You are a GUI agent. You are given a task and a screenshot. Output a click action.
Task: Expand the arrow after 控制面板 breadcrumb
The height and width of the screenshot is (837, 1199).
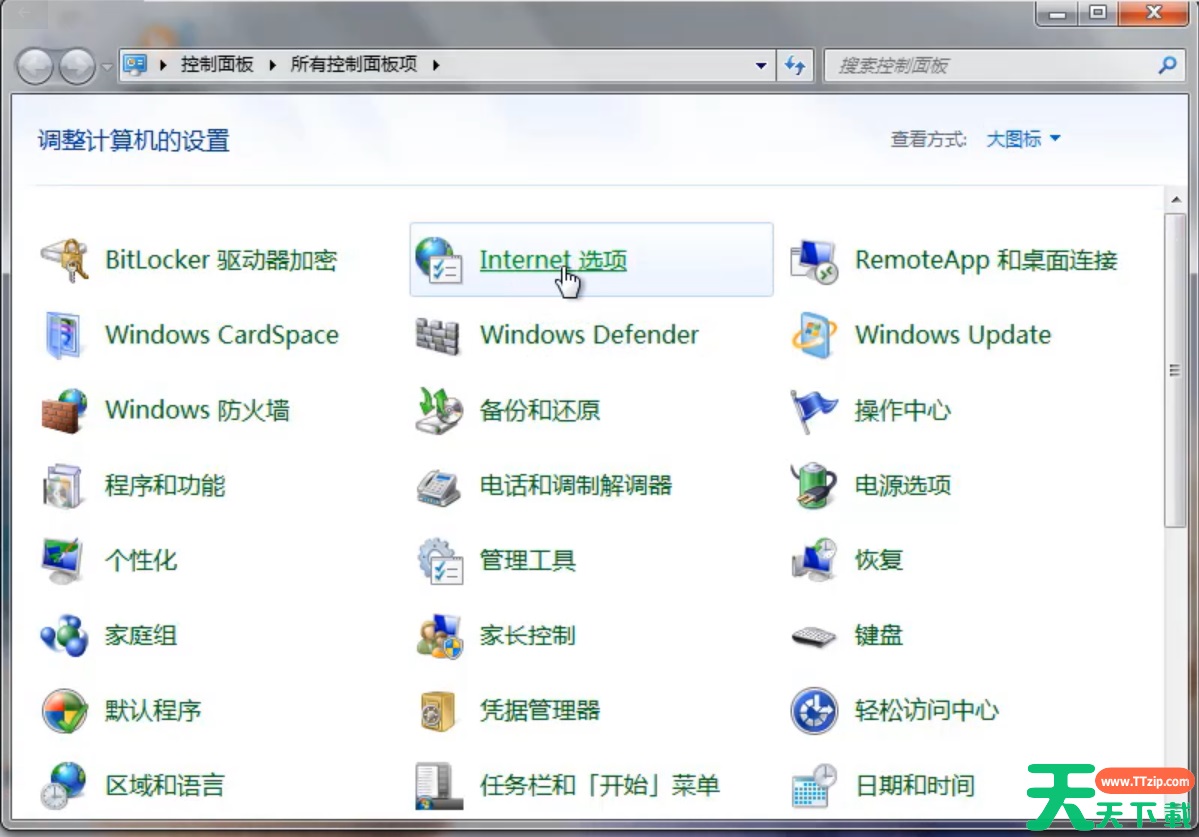[x=273, y=65]
